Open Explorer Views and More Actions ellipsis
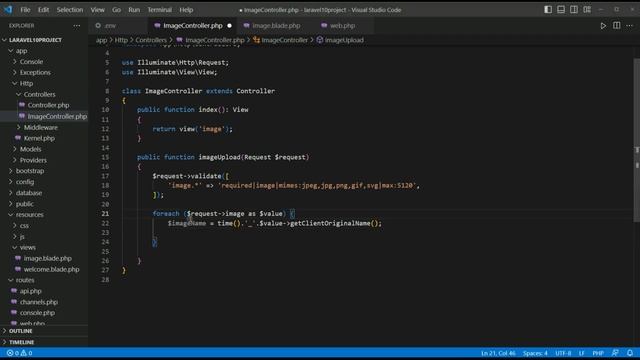The width and height of the screenshot is (640, 360). [77, 26]
